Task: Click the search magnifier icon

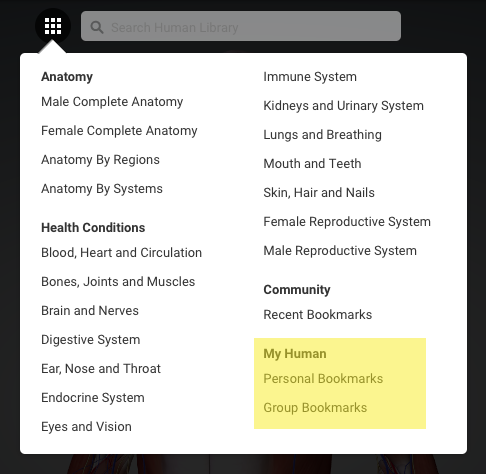Action: [97, 27]
